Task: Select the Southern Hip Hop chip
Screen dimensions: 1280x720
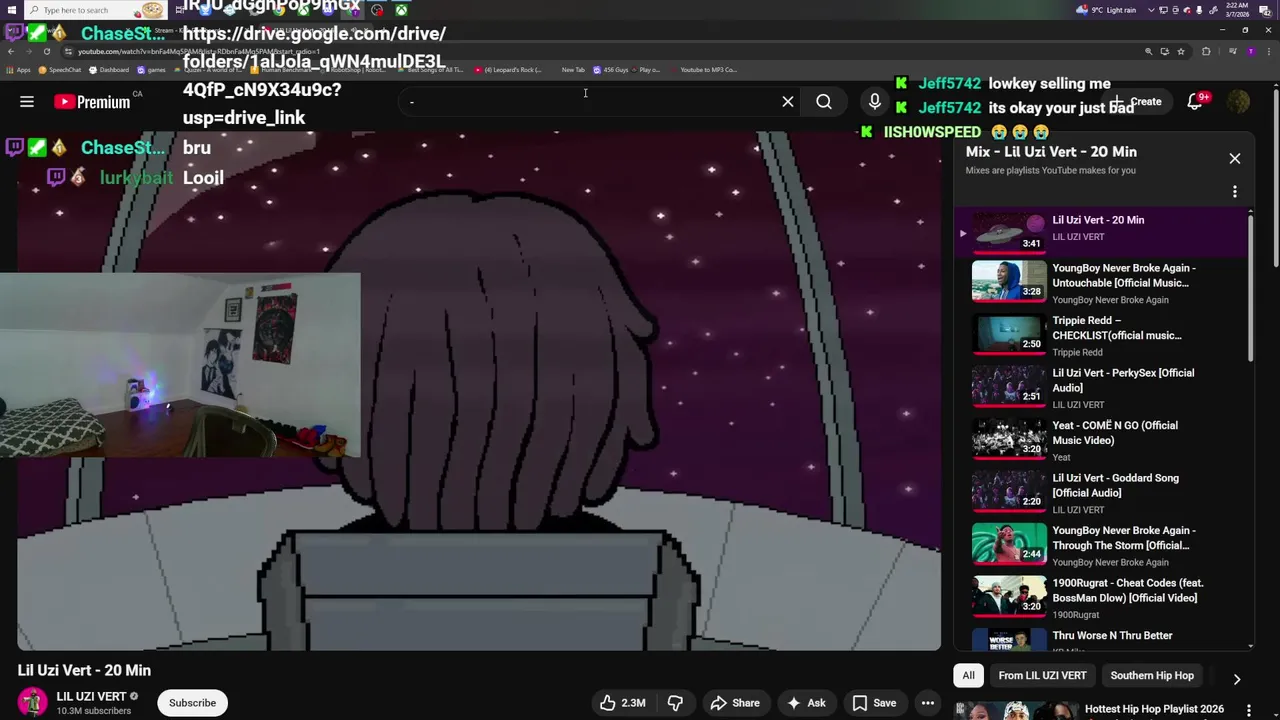Action: (1152, 675)
